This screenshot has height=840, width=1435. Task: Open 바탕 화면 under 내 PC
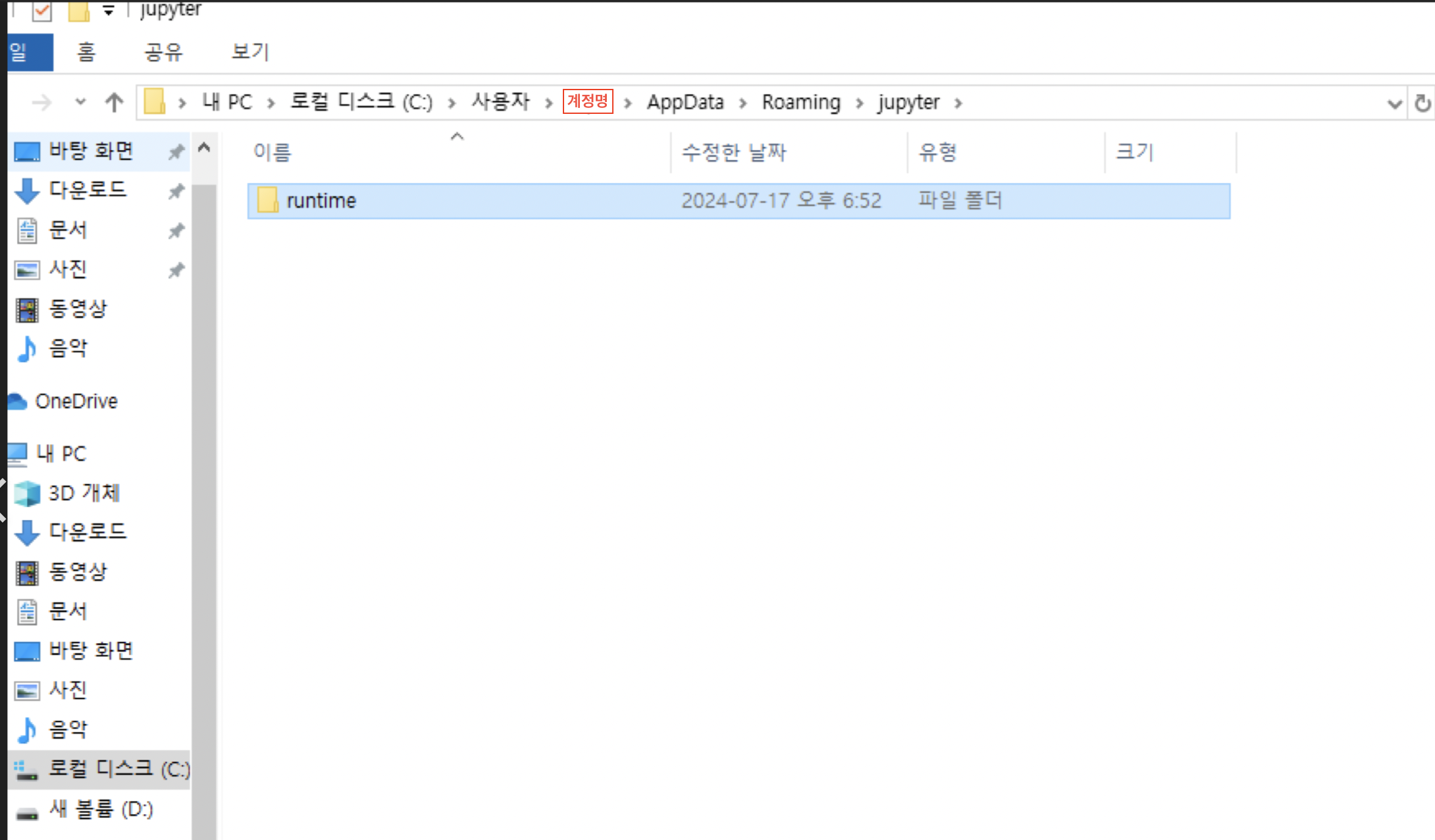[91, 650]
